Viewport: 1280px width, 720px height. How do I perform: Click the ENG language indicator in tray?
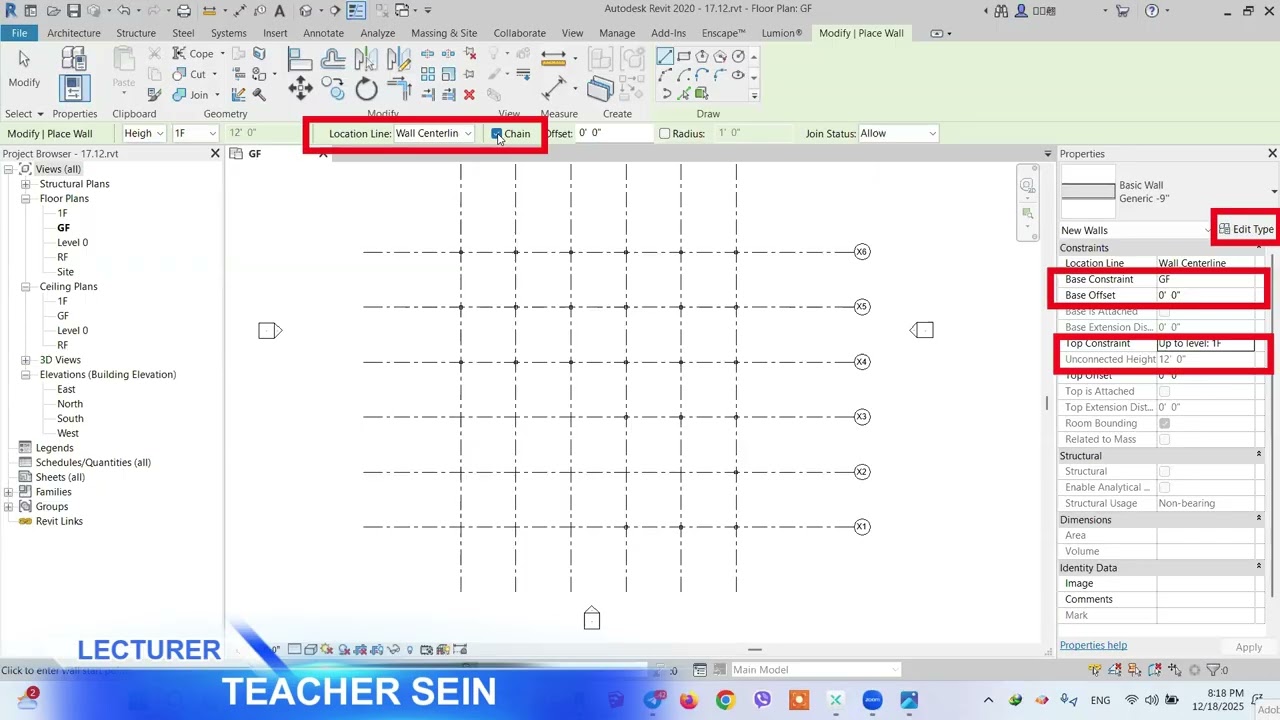click(1100, 700)
